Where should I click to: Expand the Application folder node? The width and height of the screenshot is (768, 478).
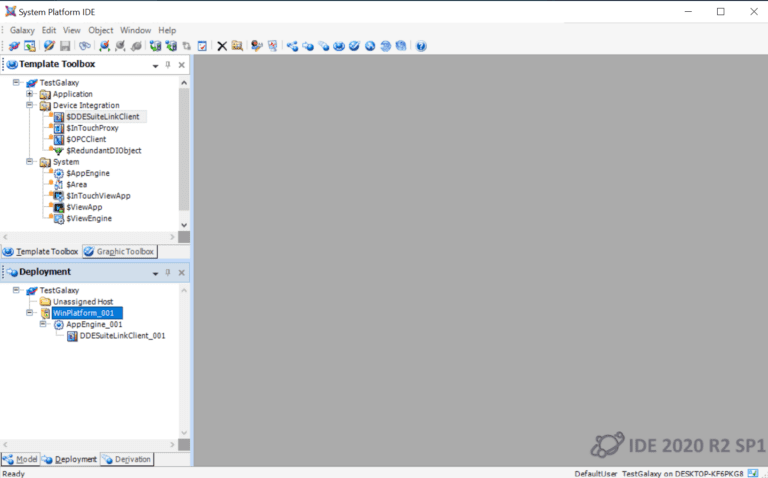point(29,94)
